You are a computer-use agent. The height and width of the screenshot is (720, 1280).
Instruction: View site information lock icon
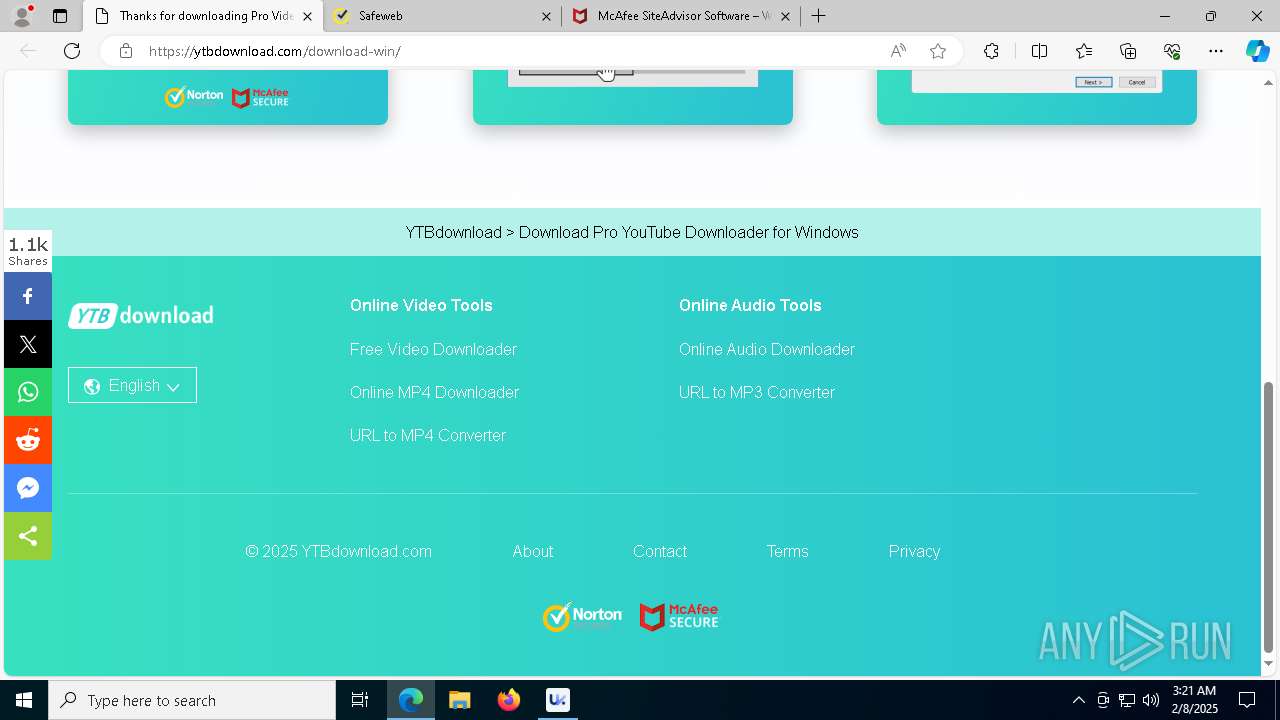click(x=126, y=51)
